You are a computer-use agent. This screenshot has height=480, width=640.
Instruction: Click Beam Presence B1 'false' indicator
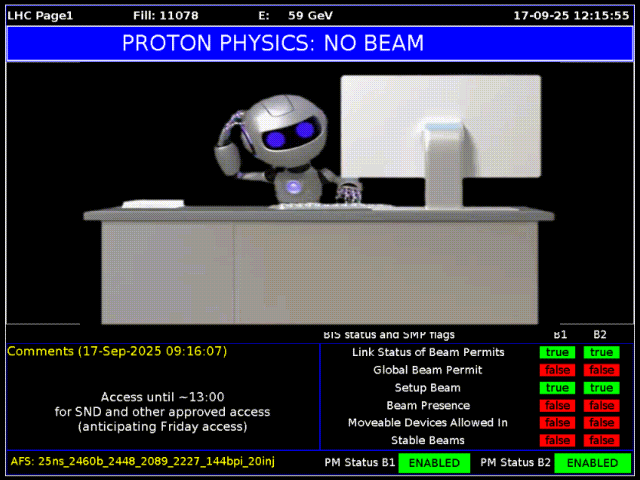[x=557, y=405]
